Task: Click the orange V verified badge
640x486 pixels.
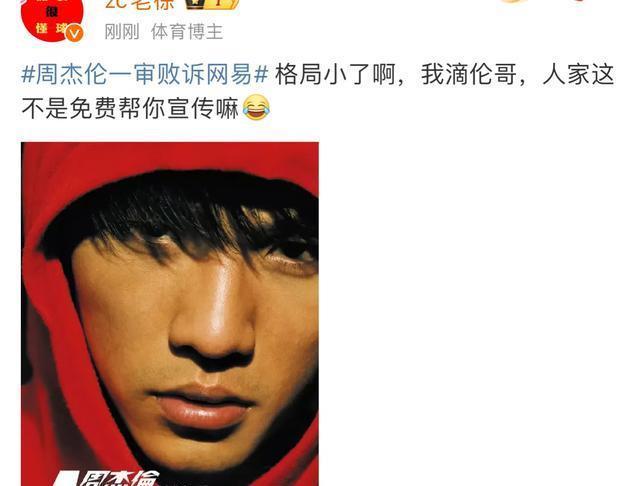Action: tap(74, 33)
